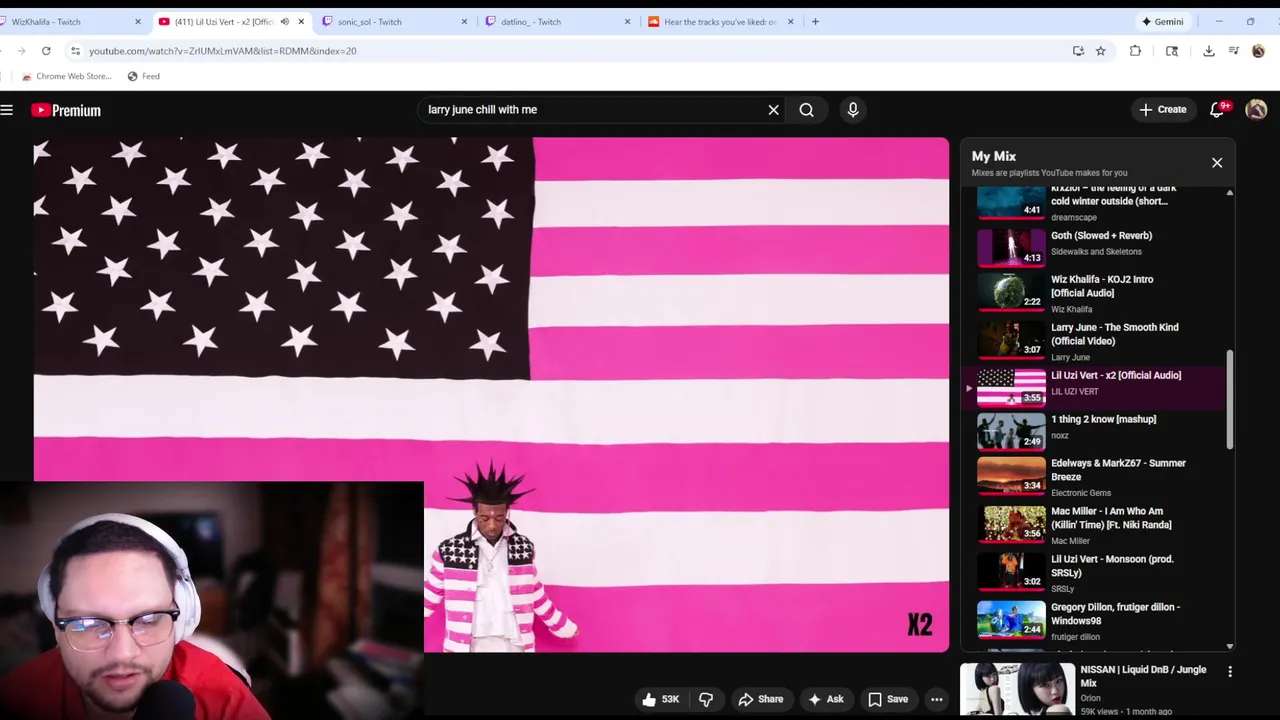Click playlist scrollbar down arrow

(1230, 647)
